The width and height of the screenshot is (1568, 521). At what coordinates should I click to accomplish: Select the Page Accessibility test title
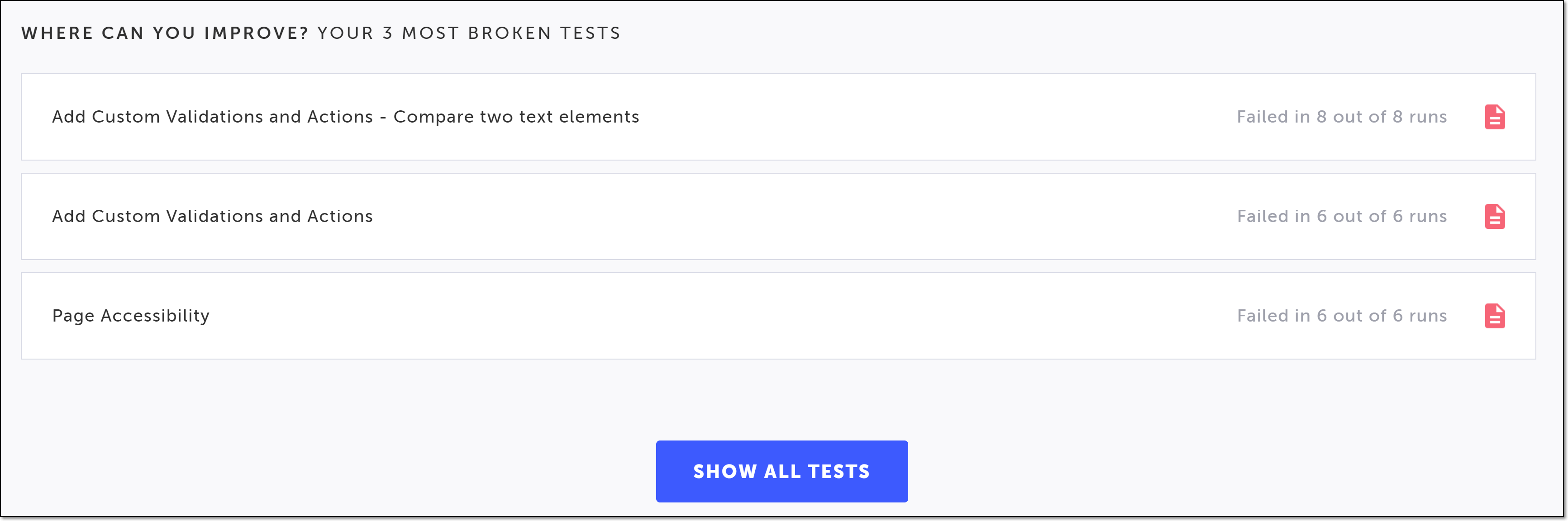[x=131, y=316]
